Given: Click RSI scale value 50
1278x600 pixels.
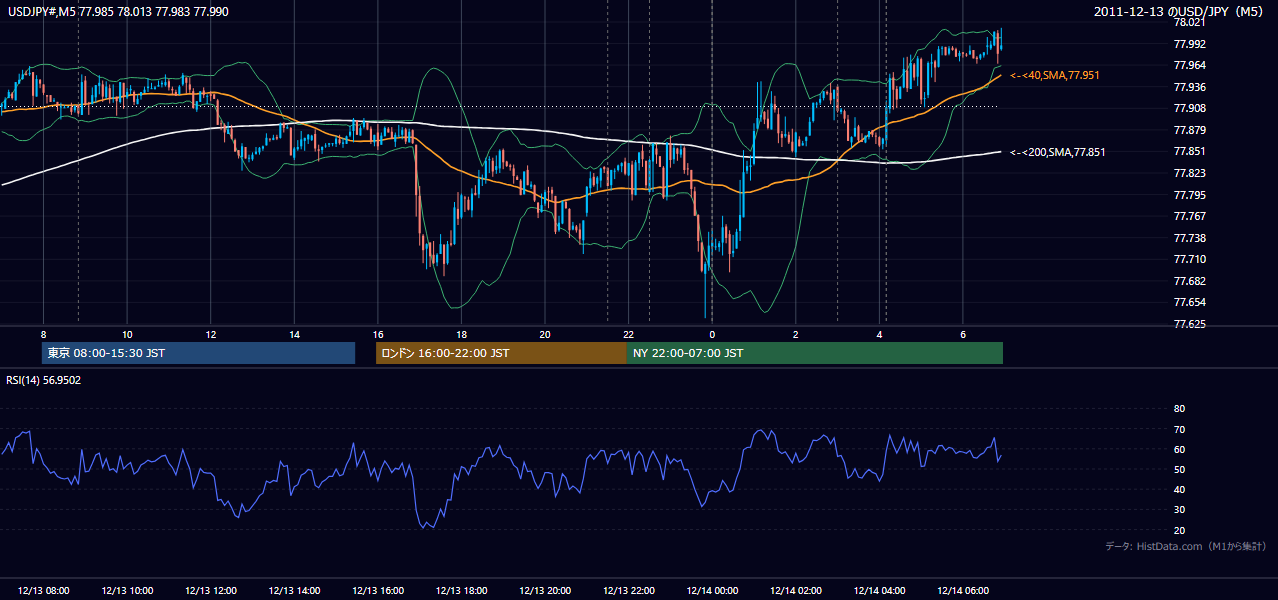Looking at the screenshot, I should coord(1179,469).
